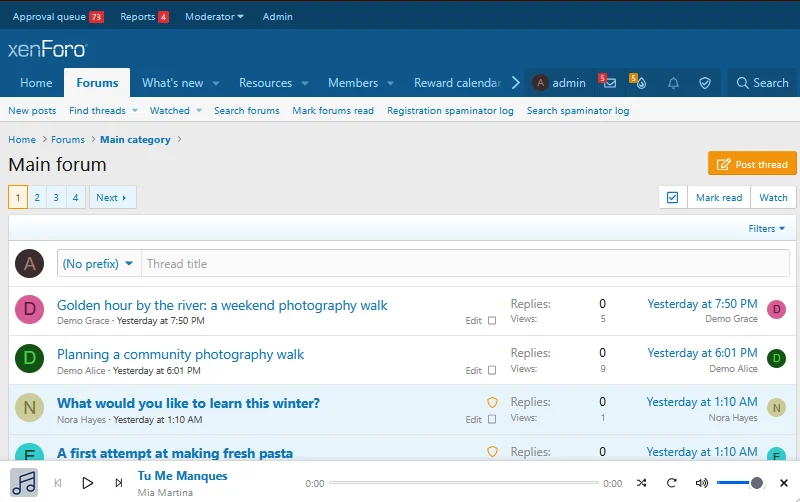Click the xenForo logo
The height and width of the screenshot is (502, 800).
coord(47,49)
